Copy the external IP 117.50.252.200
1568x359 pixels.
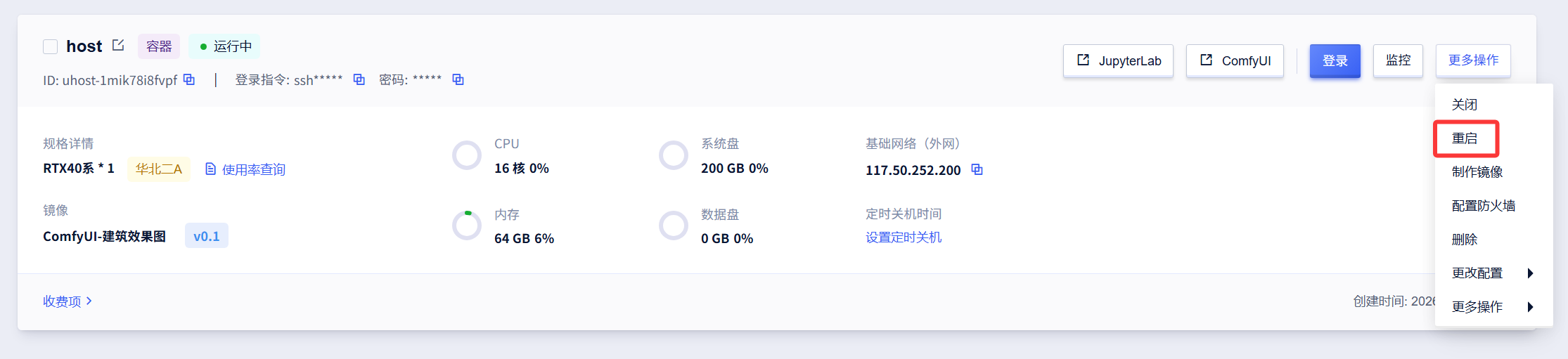(x=977, y=169)
